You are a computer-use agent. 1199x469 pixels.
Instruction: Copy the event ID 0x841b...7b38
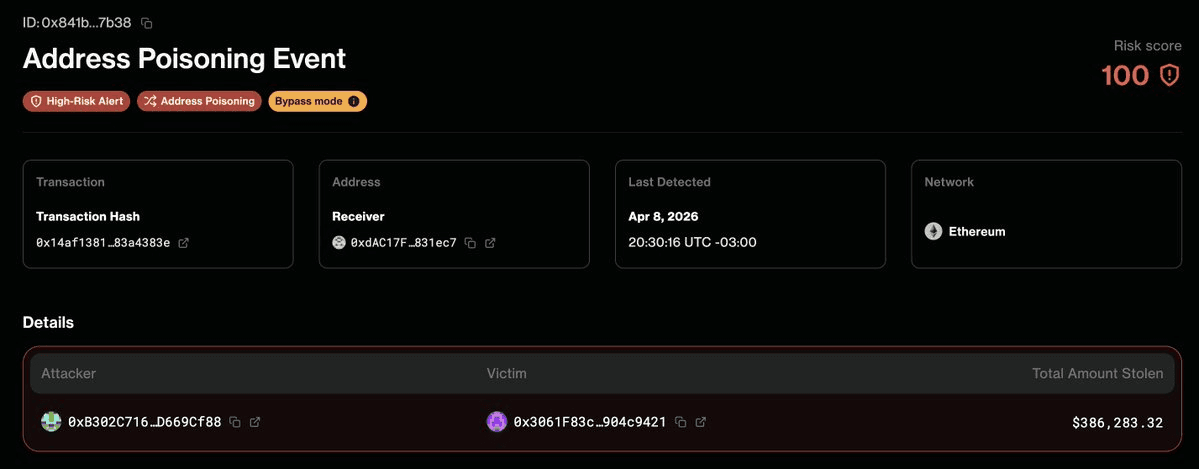click(x=147, y=22)
